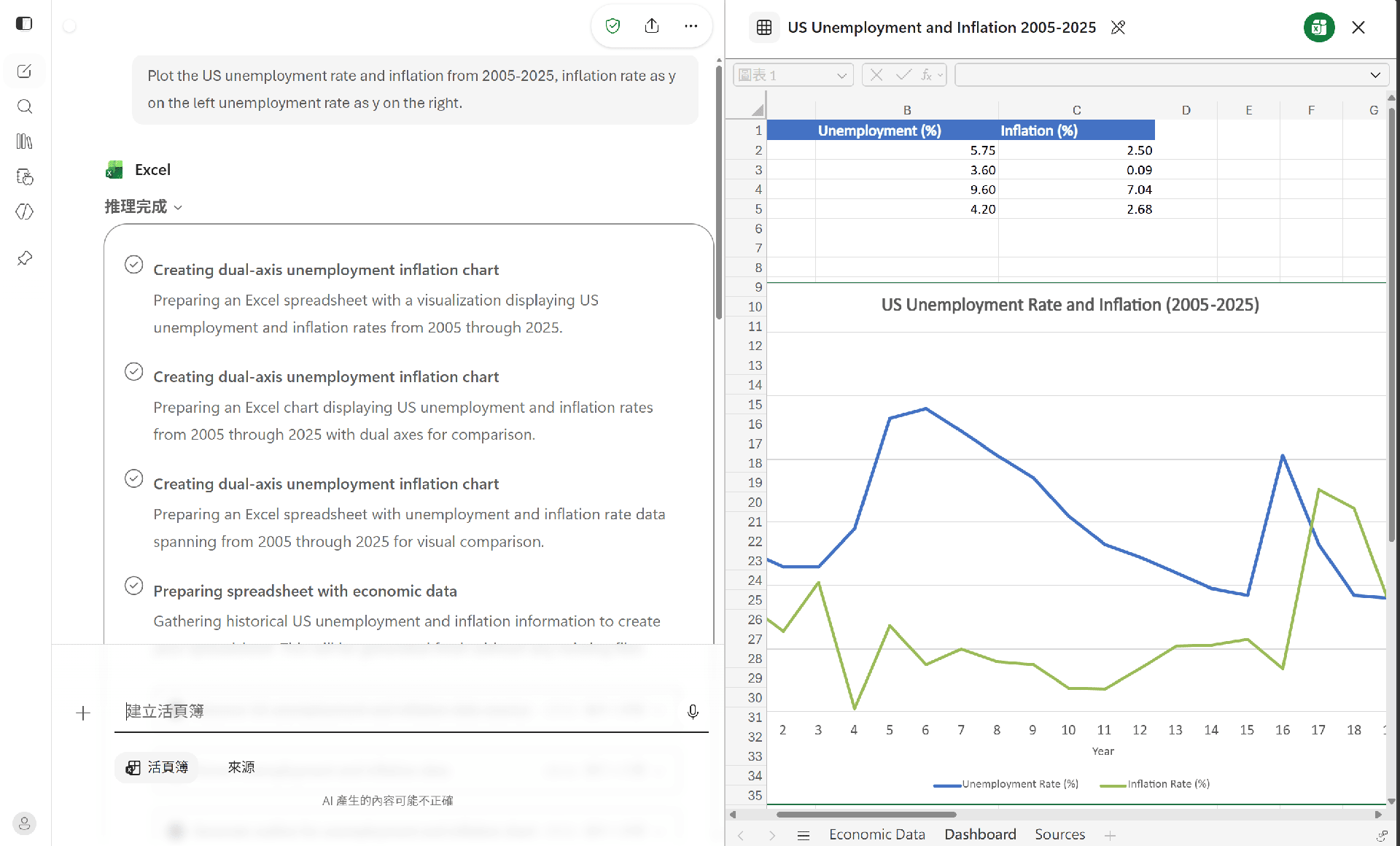Click the Excel label in chat
The image size is (1400, 846).
tap(152, 170)
